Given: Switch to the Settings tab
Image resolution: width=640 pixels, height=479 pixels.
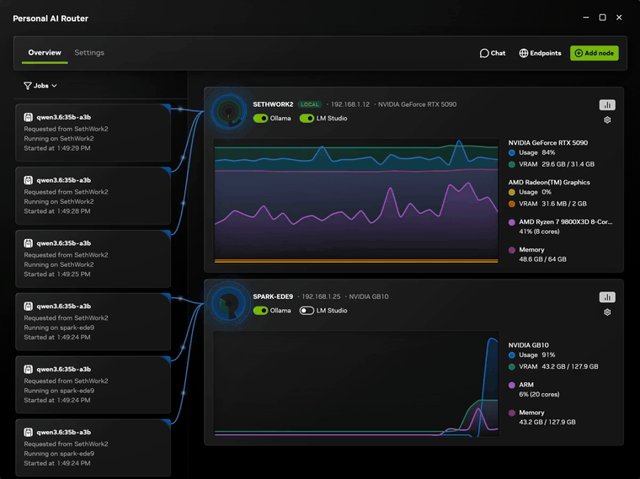Looking at the screenshot, I should (x=89, y=52).
